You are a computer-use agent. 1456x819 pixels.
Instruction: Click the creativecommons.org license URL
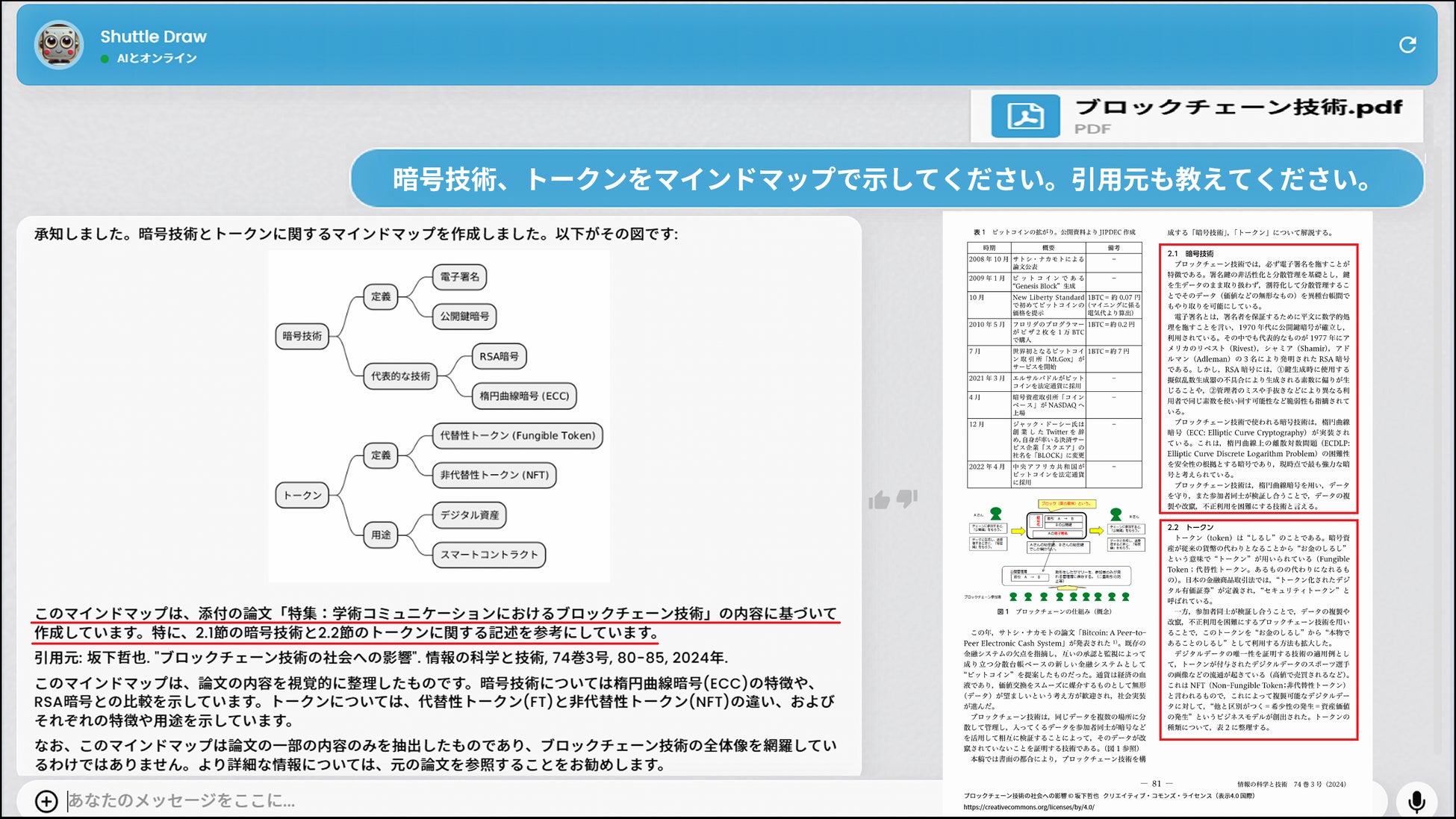(x=1028, y=807)
